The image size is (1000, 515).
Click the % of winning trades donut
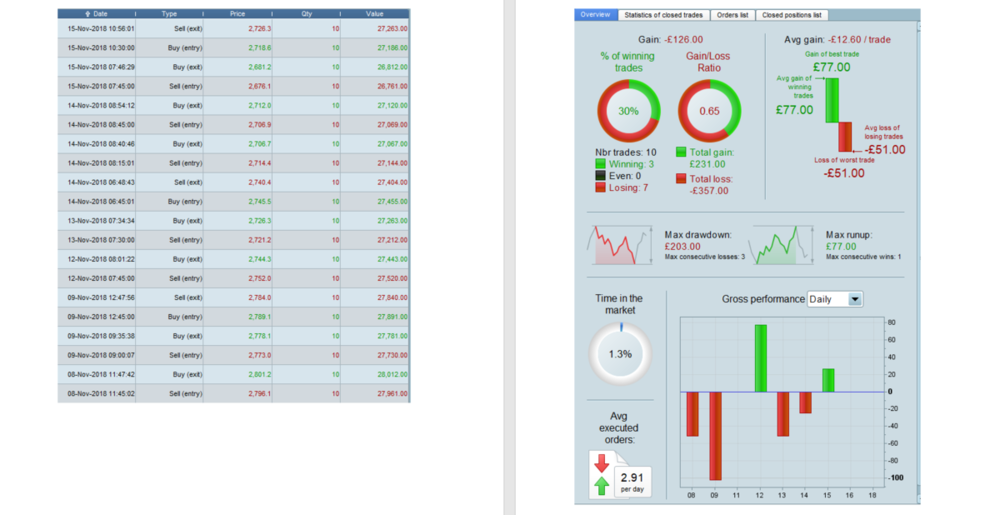[x=628, y=111]
